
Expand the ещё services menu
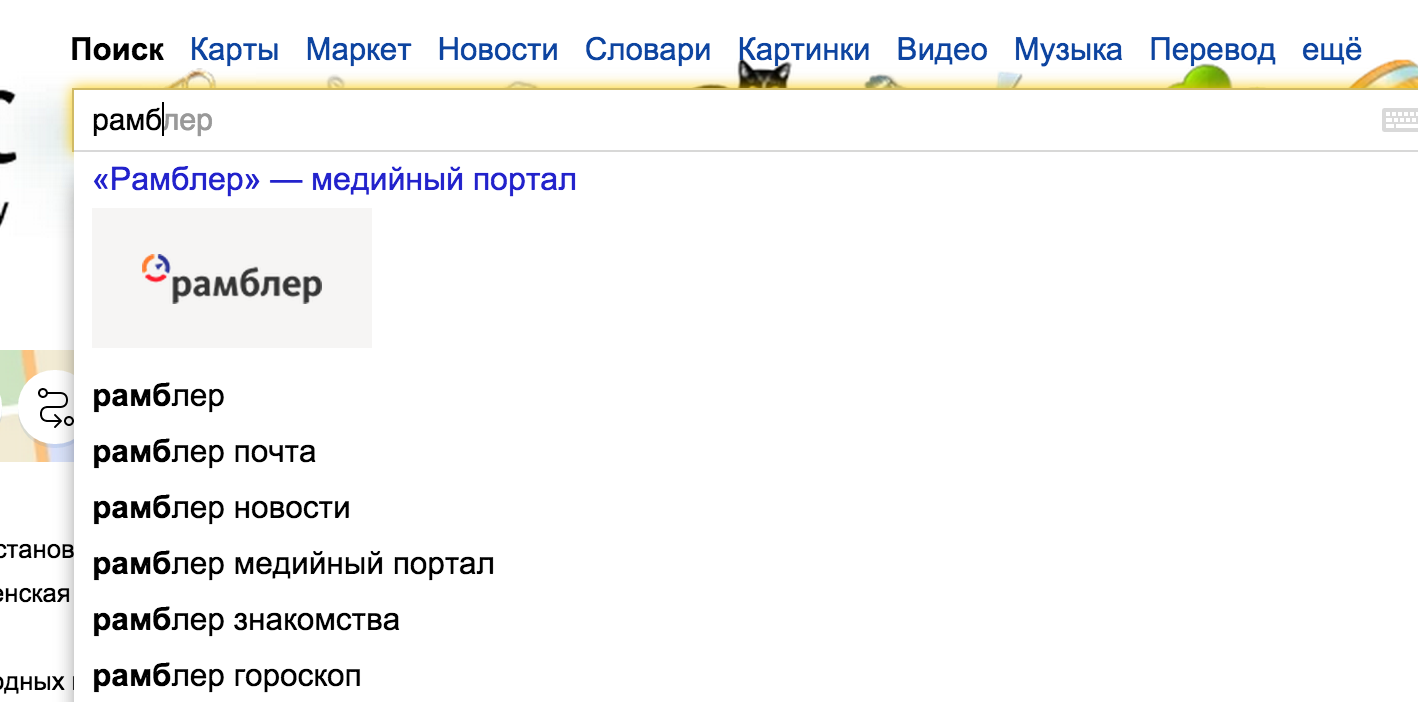[1331, 50]
